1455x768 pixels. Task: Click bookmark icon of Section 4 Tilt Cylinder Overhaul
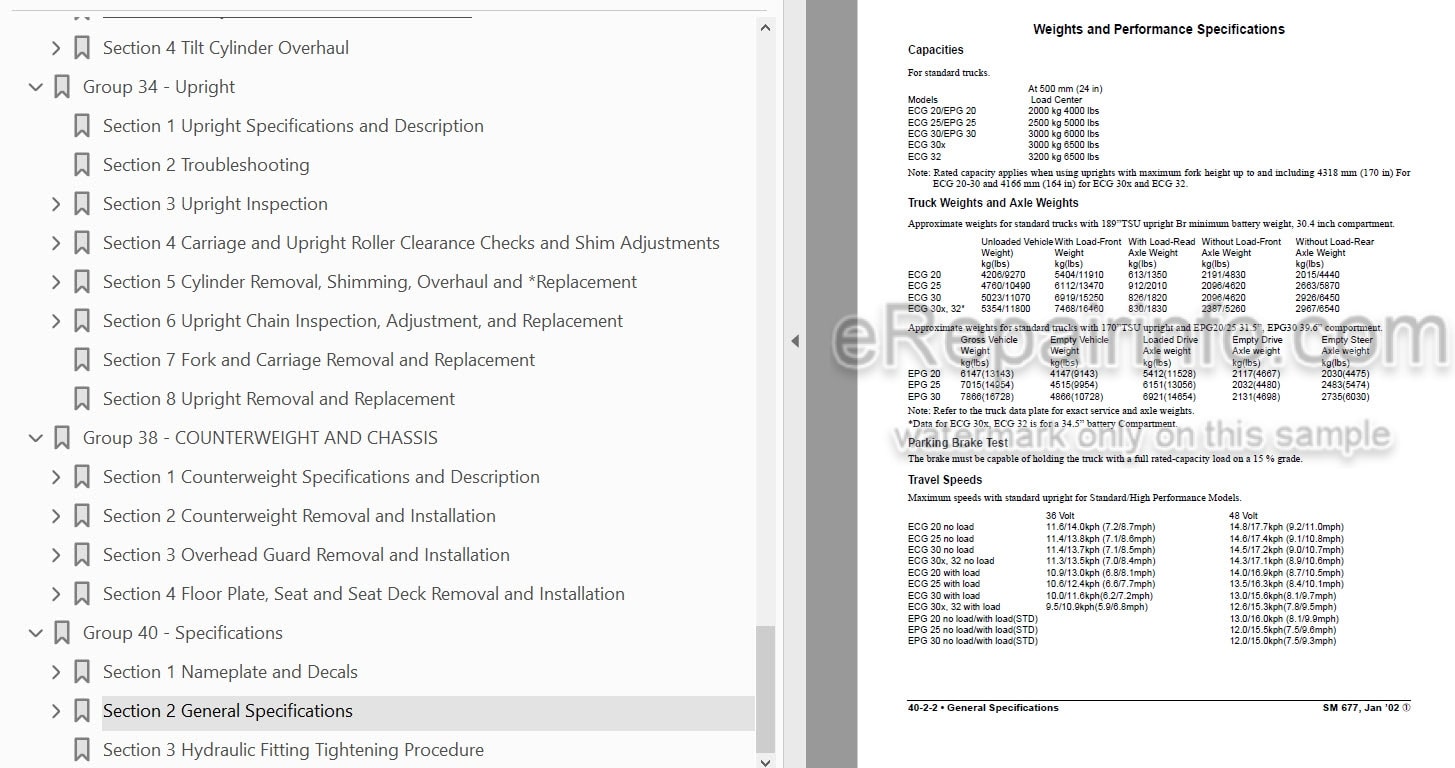(x=82, y=48)
